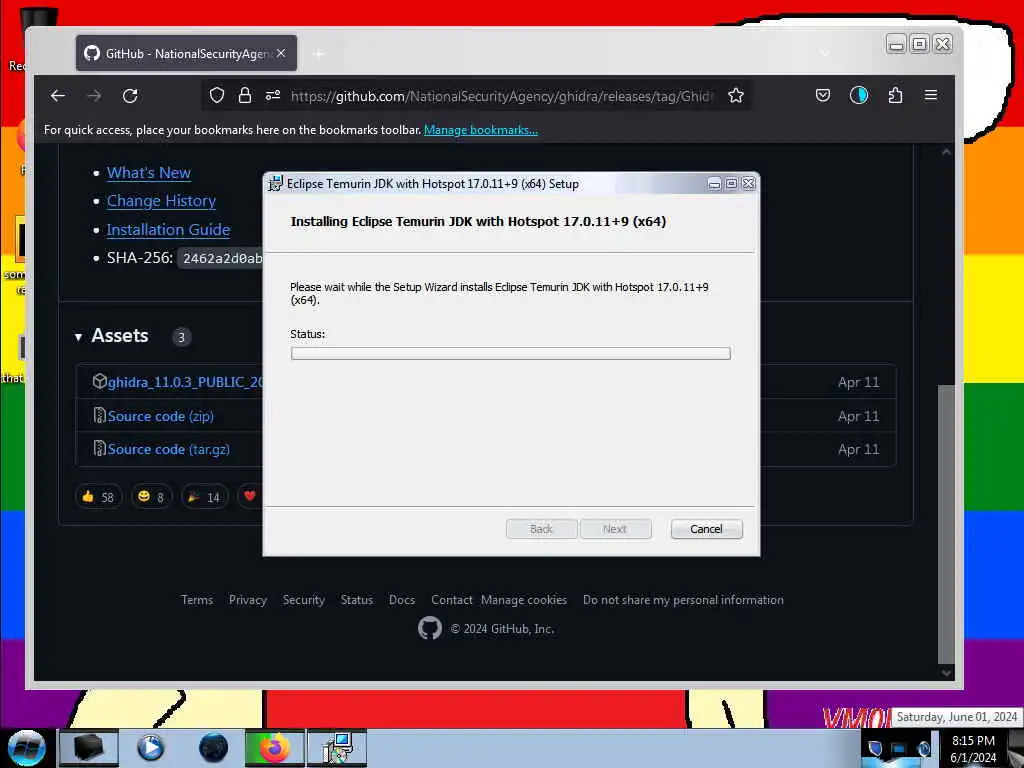Download Source code (tar.gz)
The height and width of the screenshot is (768, 1024).
click(168, 449)
